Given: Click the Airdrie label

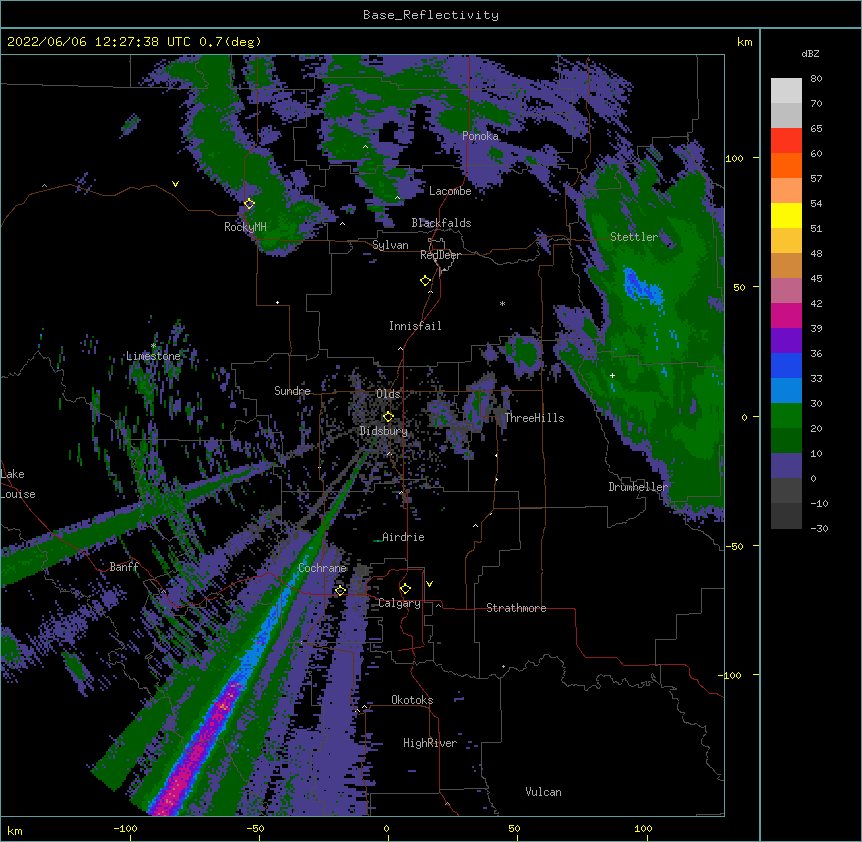Looking at the screenshot, I should (403, 537).
